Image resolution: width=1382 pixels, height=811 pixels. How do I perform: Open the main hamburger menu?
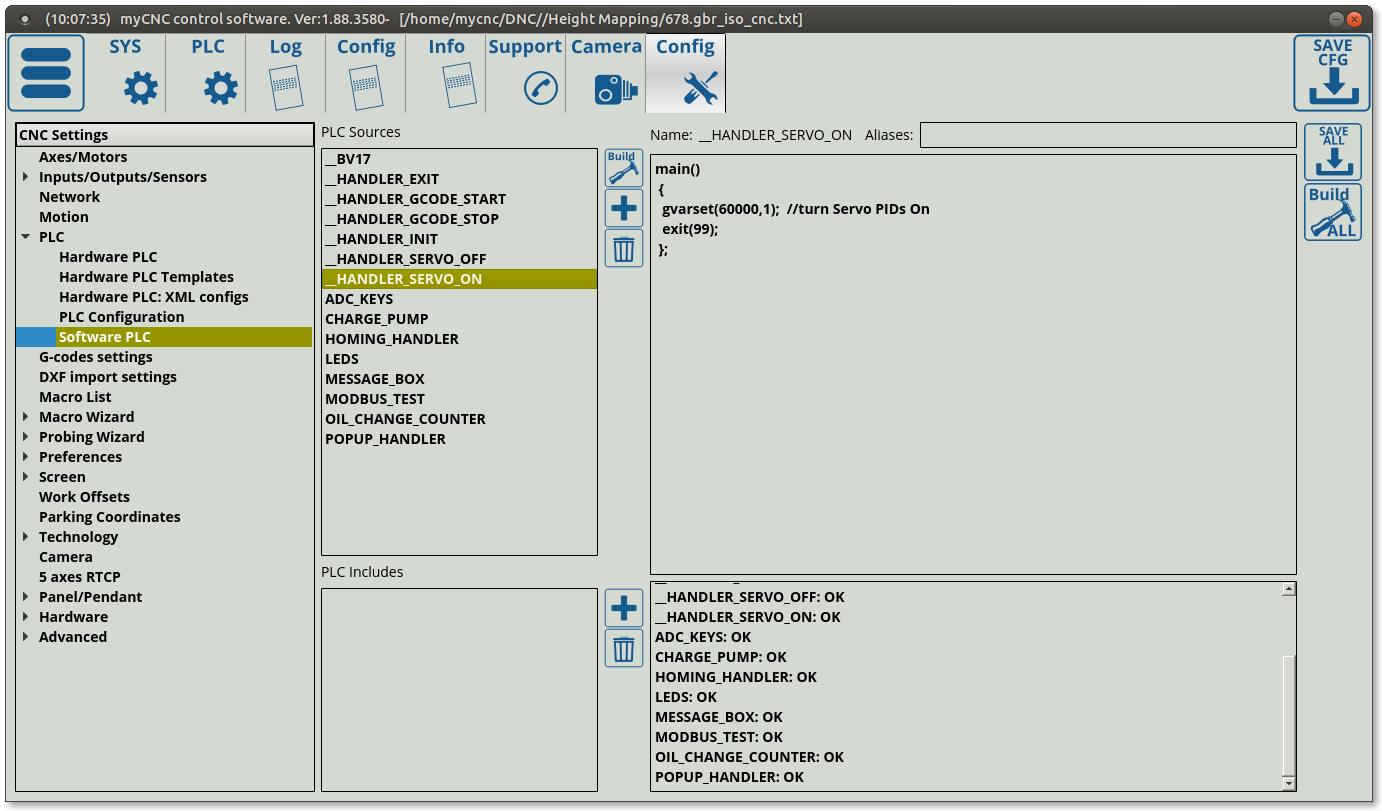pos(46,73)
